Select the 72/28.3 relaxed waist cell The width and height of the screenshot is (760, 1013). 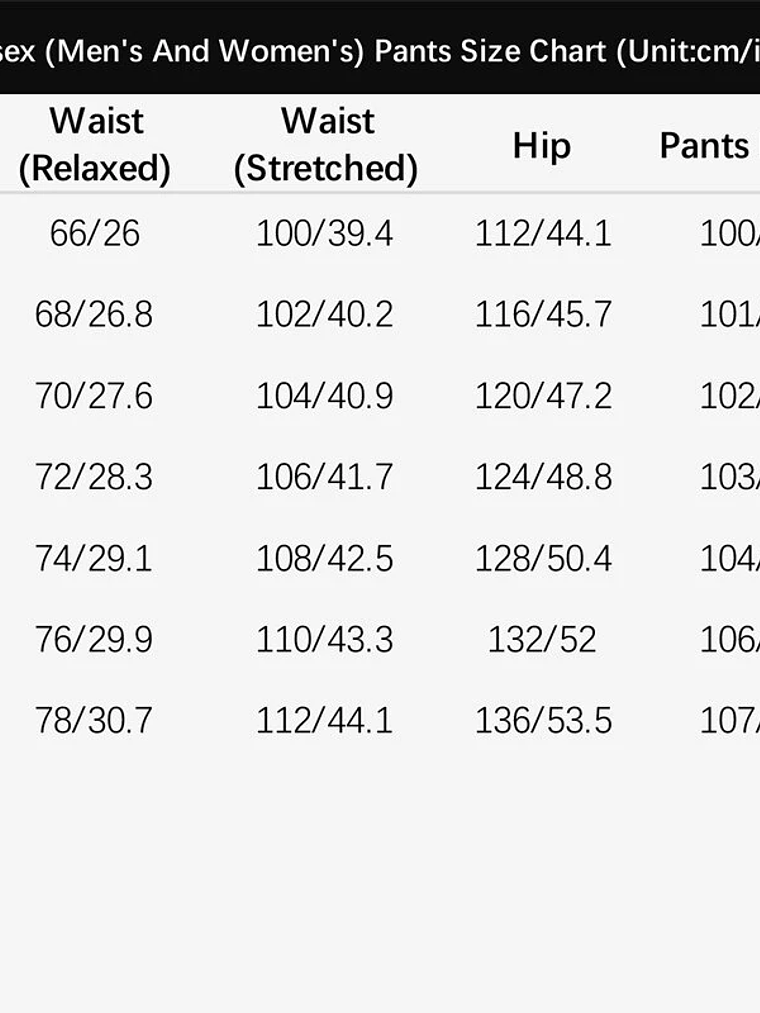94,477
